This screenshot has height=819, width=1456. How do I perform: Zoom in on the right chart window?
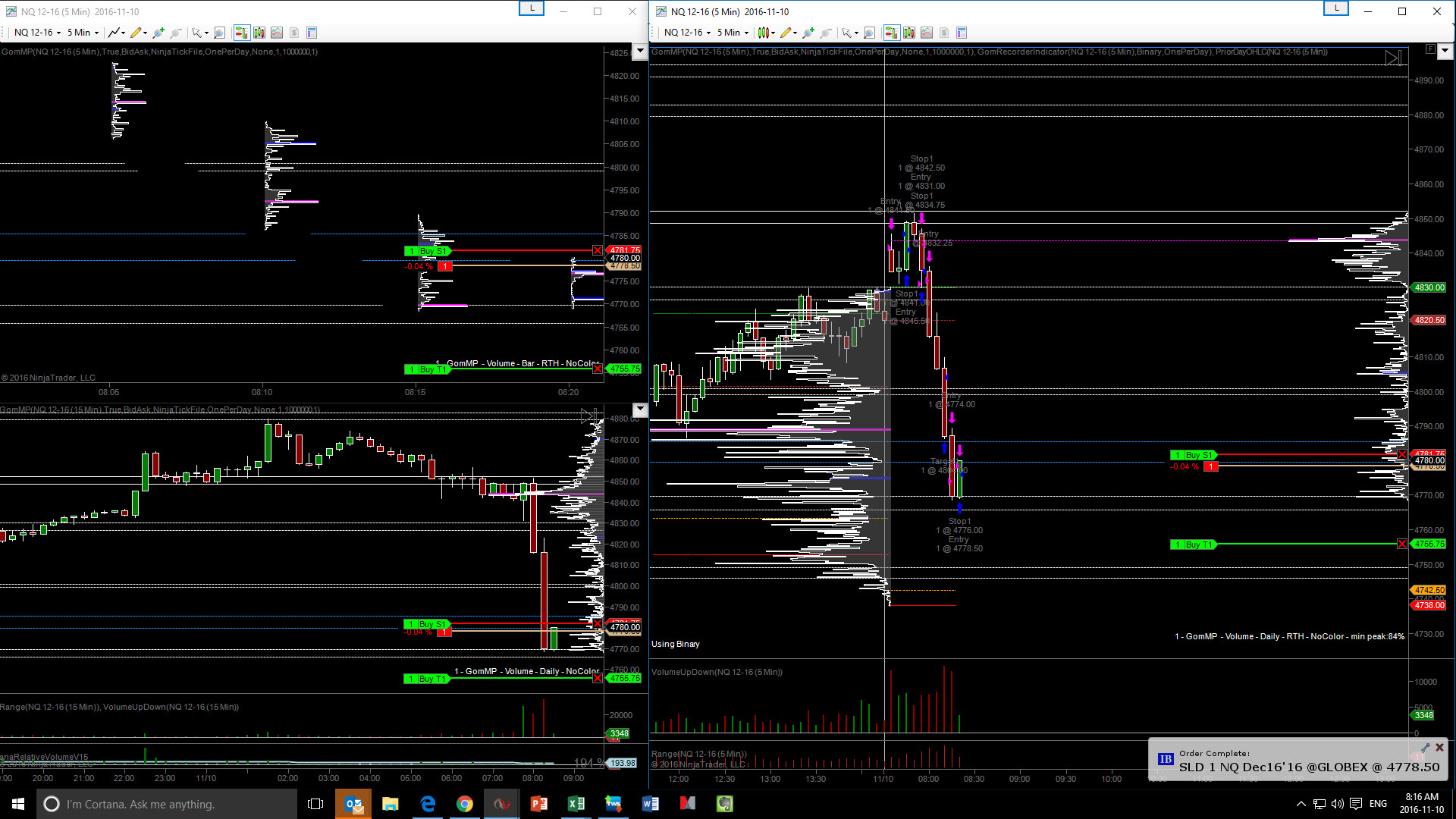808,33
